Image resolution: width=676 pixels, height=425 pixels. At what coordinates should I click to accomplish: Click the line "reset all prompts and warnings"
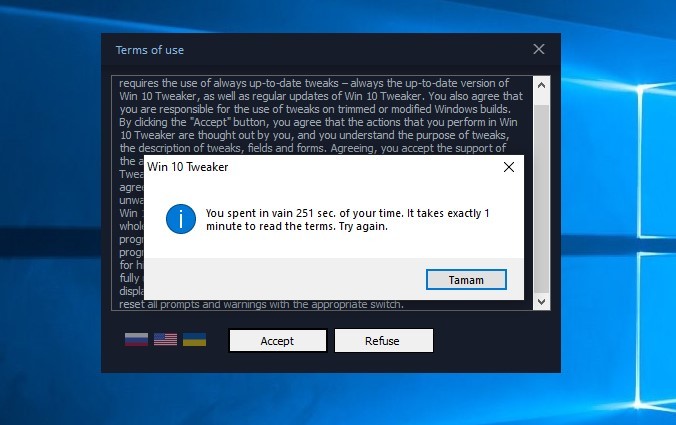point(261,304)
